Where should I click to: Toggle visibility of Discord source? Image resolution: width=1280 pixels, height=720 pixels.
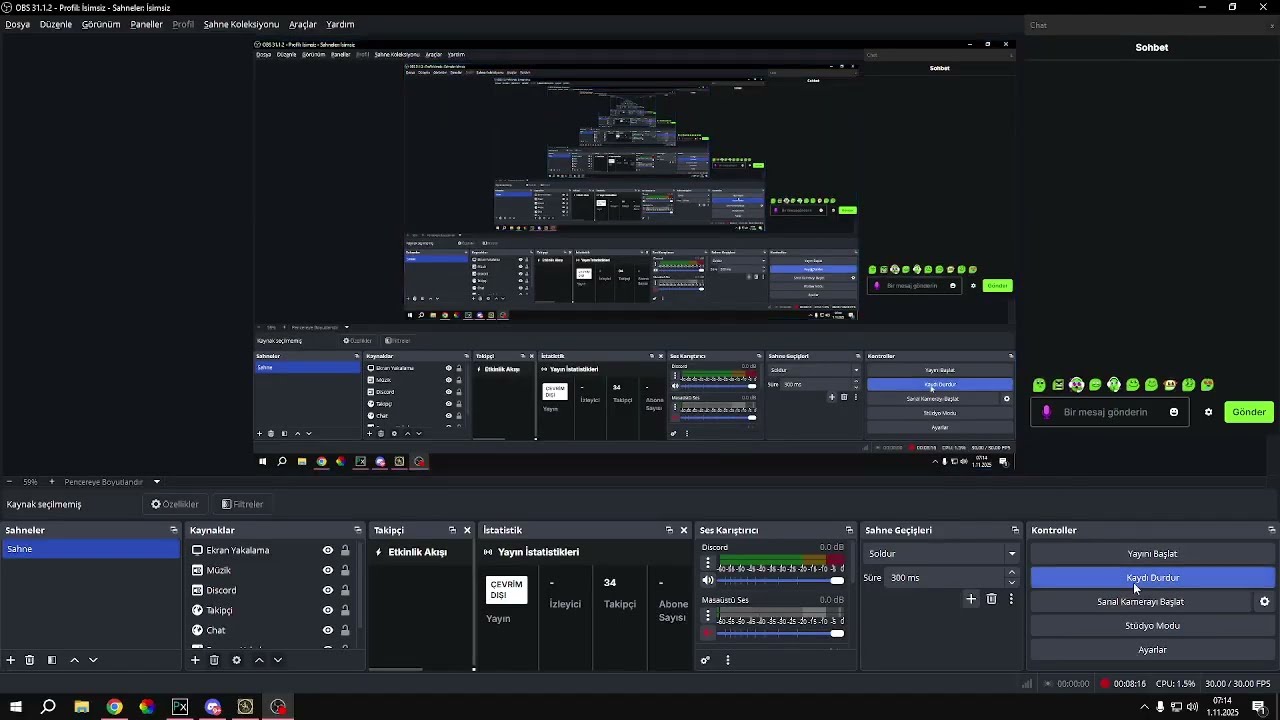click(327, 590)
